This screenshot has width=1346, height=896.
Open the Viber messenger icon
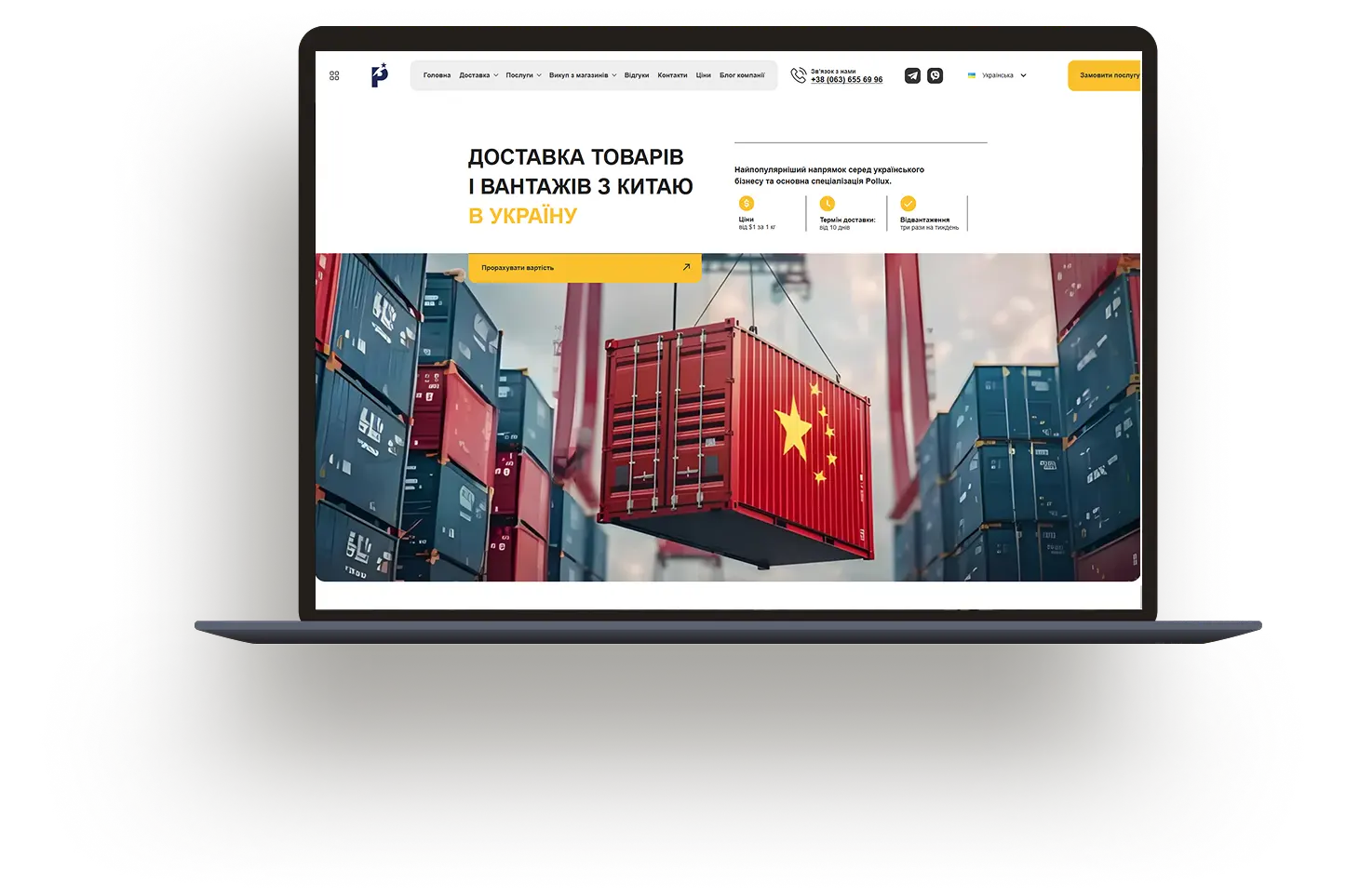pos(935,75)
